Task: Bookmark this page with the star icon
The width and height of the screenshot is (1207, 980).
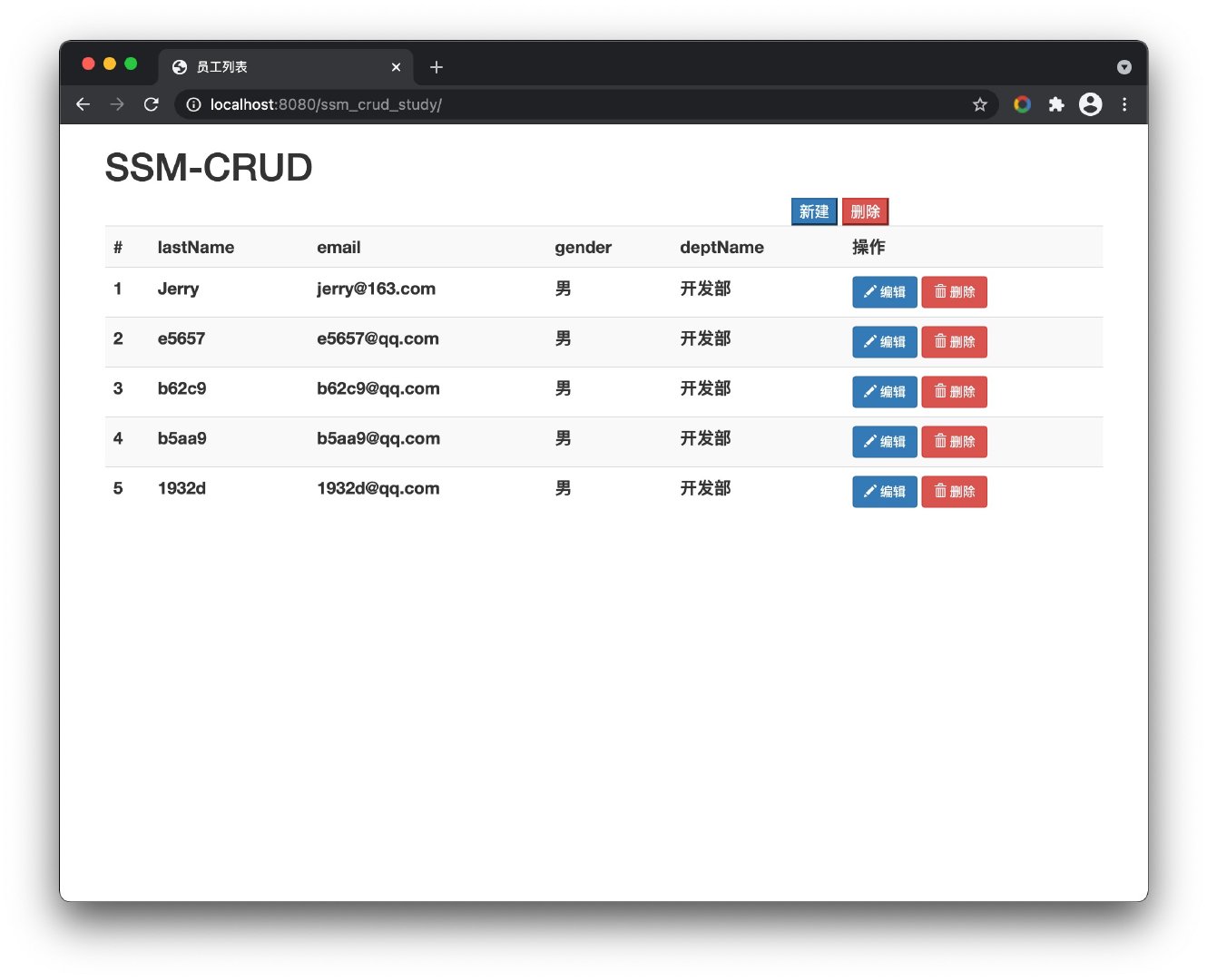Action: (979, 104)
